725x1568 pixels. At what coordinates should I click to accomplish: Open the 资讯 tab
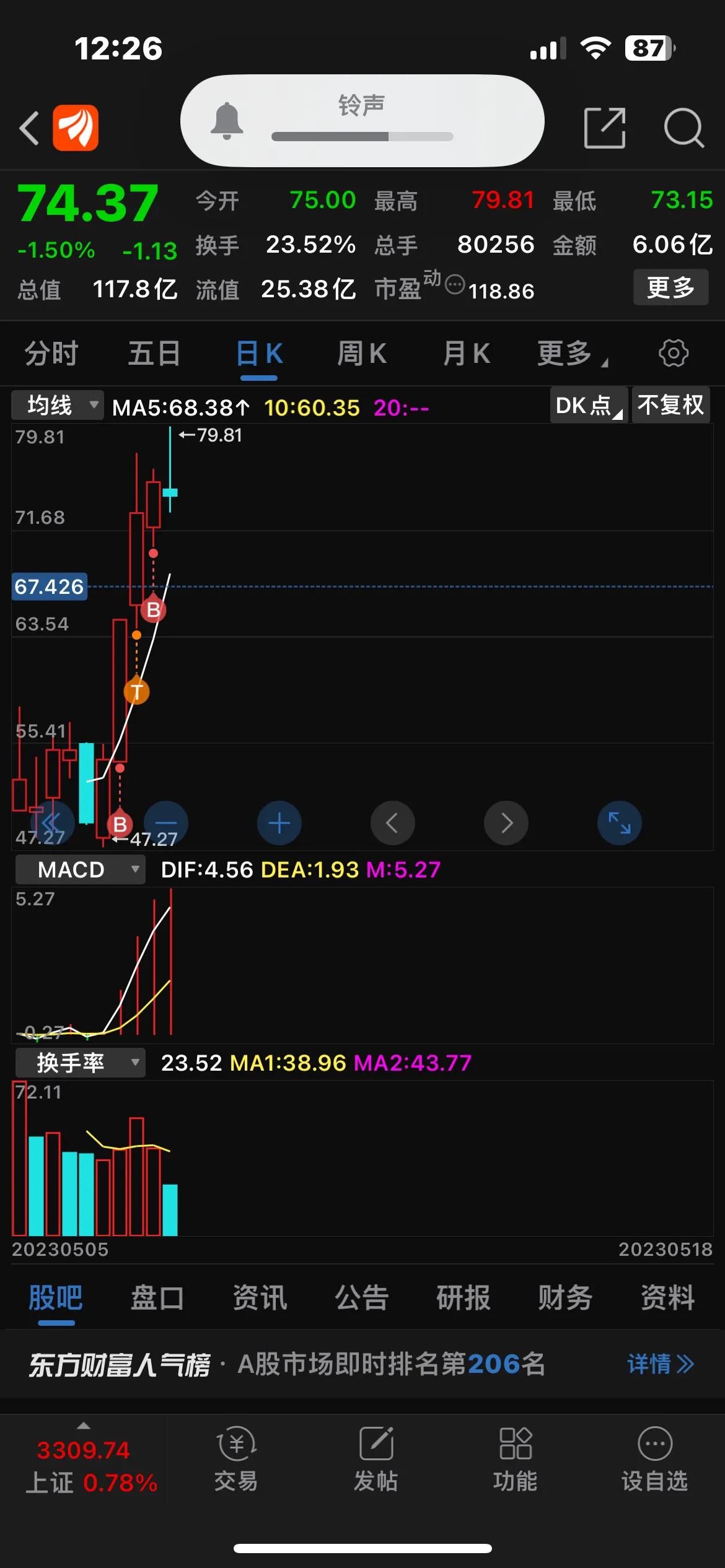260,1297
